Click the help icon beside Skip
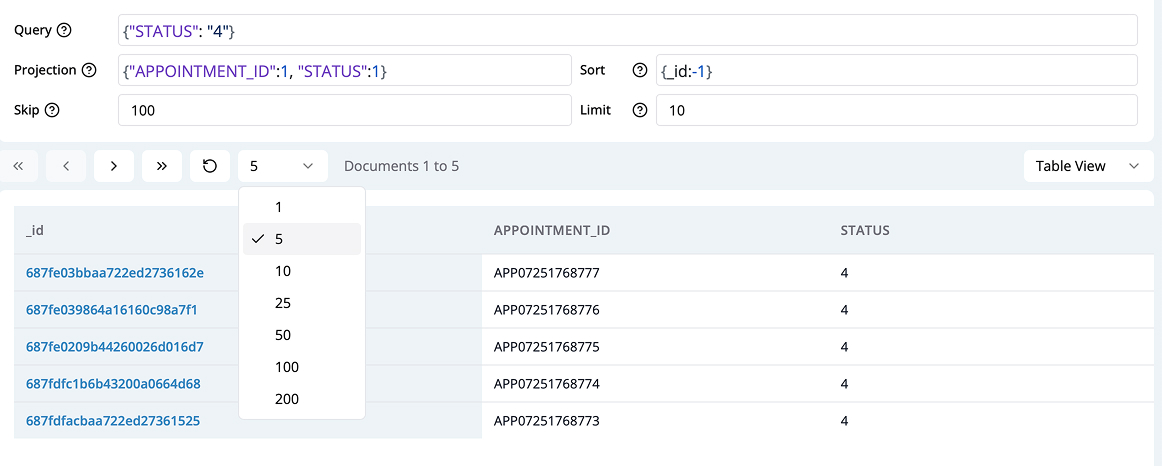The width and height of the screenshot is (1162, 466). point(52,110)
